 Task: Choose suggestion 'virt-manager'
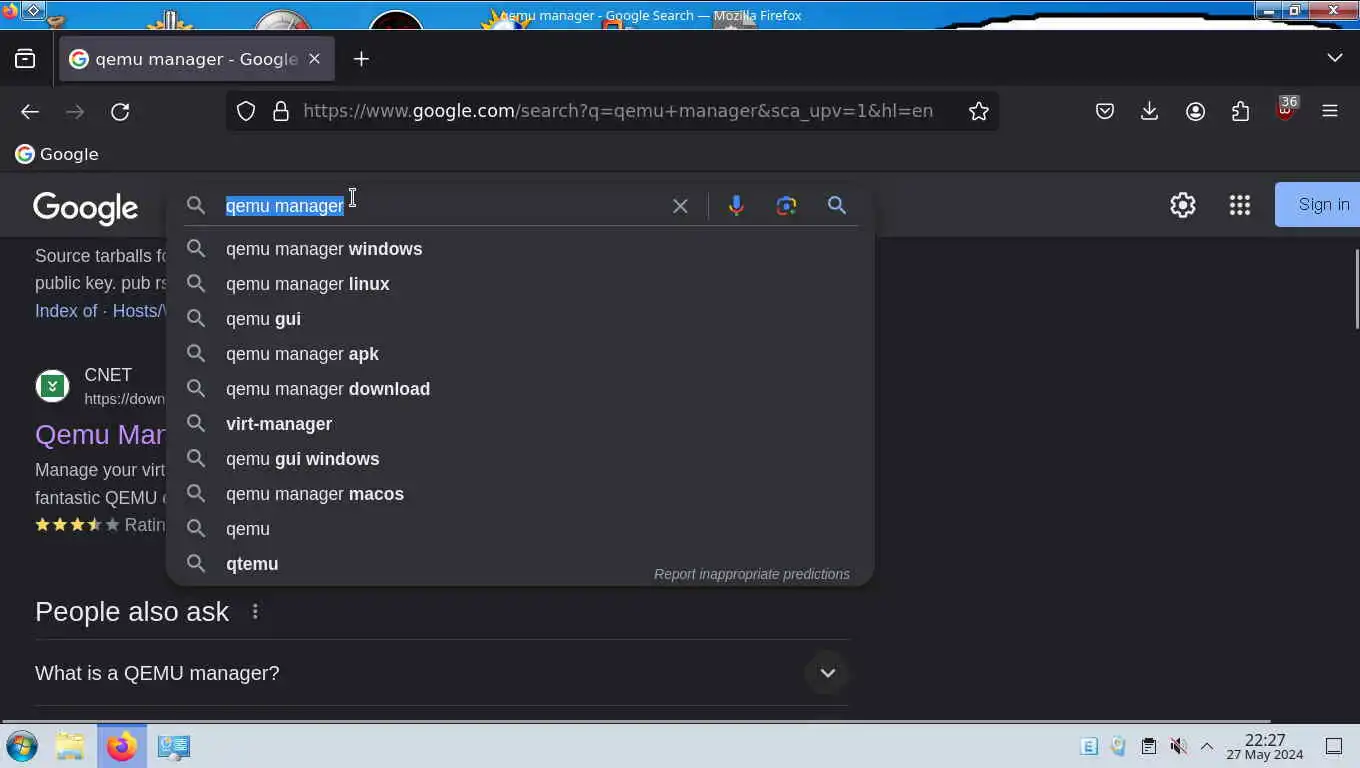tap(520, 424)
